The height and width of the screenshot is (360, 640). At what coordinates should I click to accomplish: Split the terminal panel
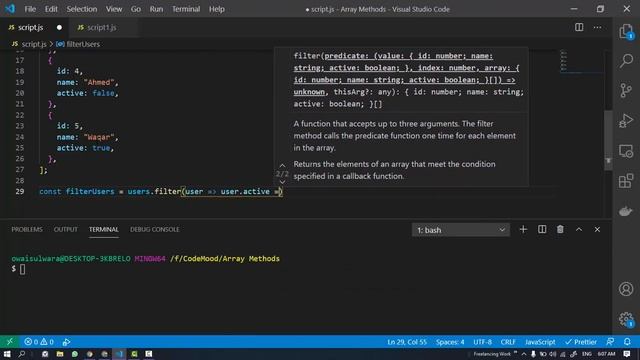pyautogui.click(x=542, y=229)
